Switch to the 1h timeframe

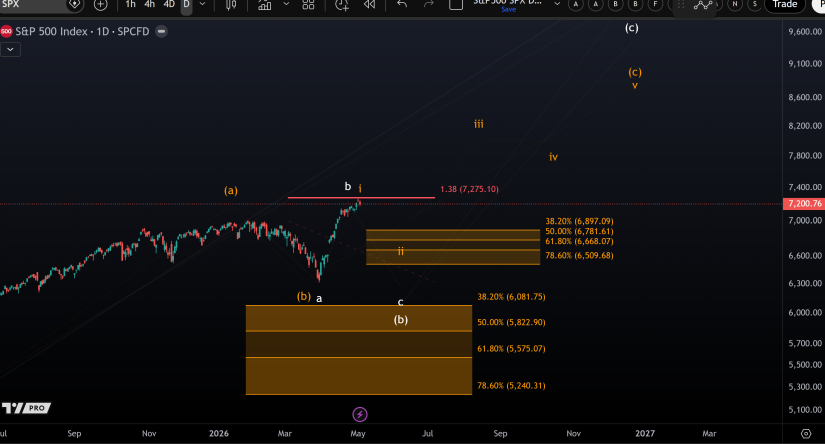(x=130, y=4)
